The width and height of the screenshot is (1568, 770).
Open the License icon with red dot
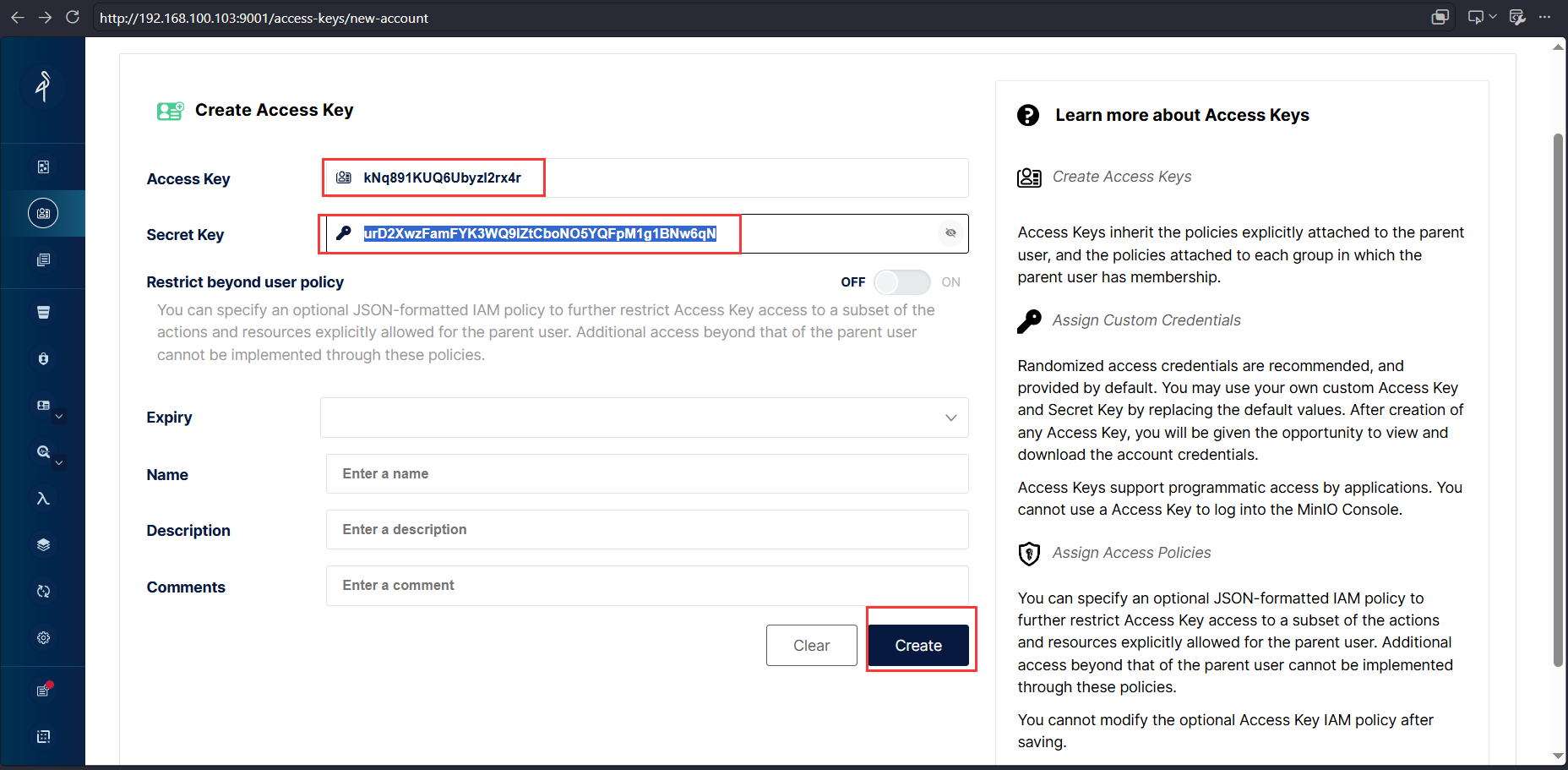point(43,691)
